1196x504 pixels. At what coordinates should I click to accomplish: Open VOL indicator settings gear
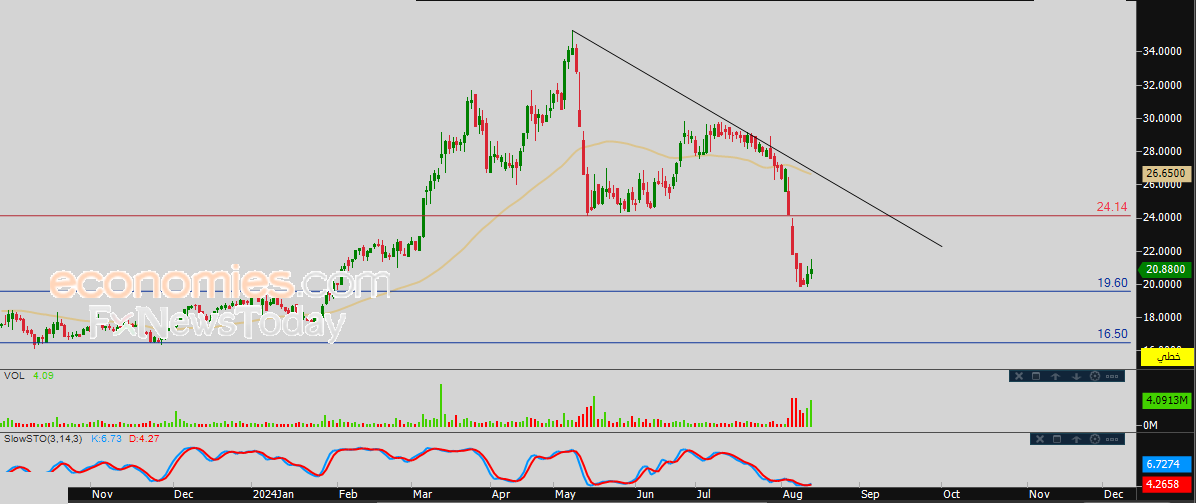1095,376
